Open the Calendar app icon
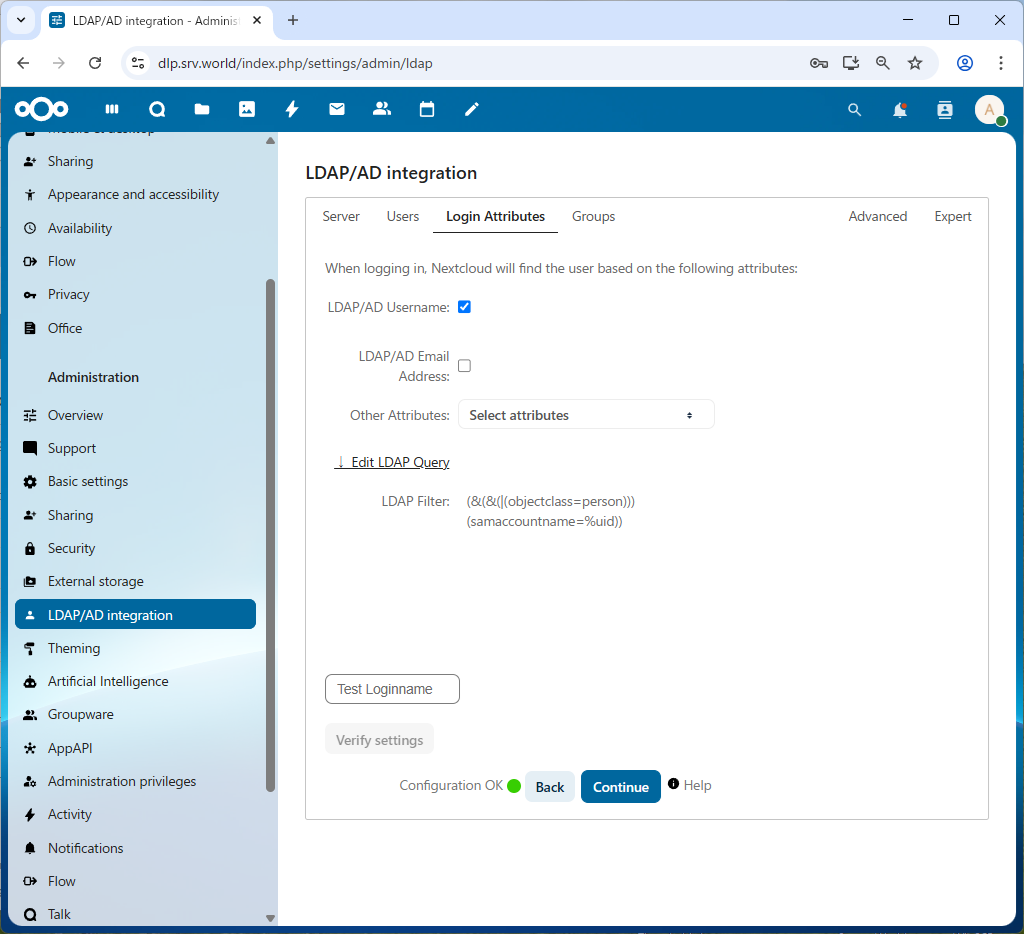This screenshot has height=934, width=1024. (427, 109)
